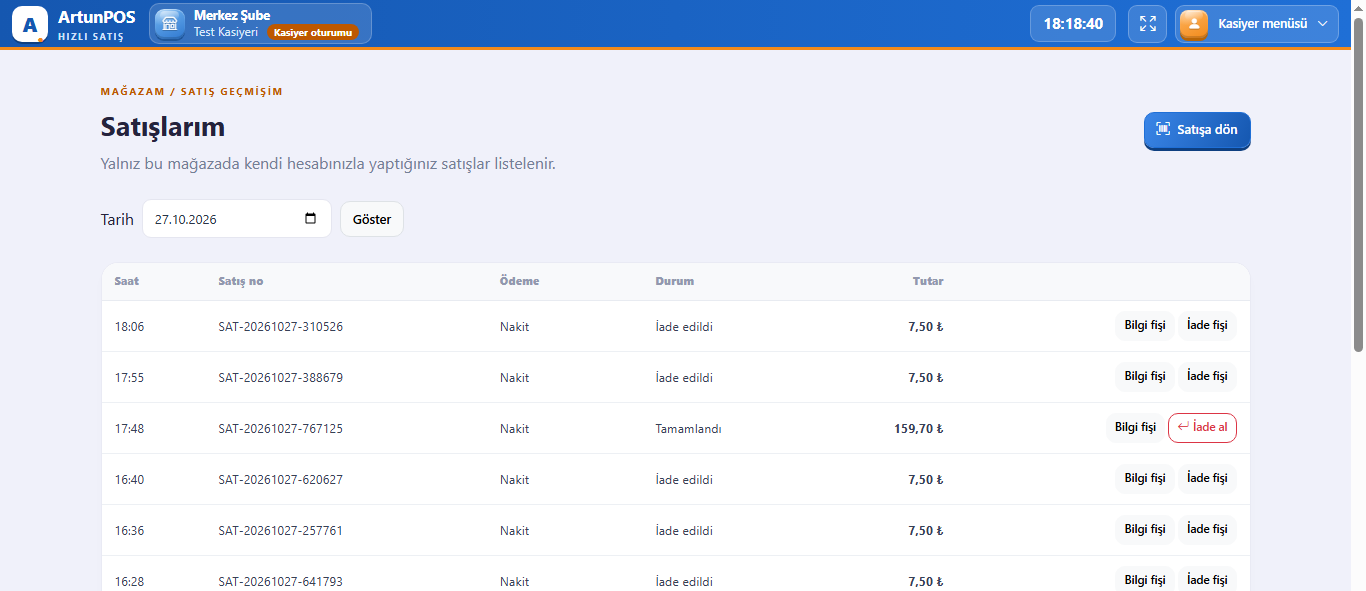Click the Ödeme column header
Viewport: 1366px width, 591px height.
pyautogui.click(x=519, y=281)
